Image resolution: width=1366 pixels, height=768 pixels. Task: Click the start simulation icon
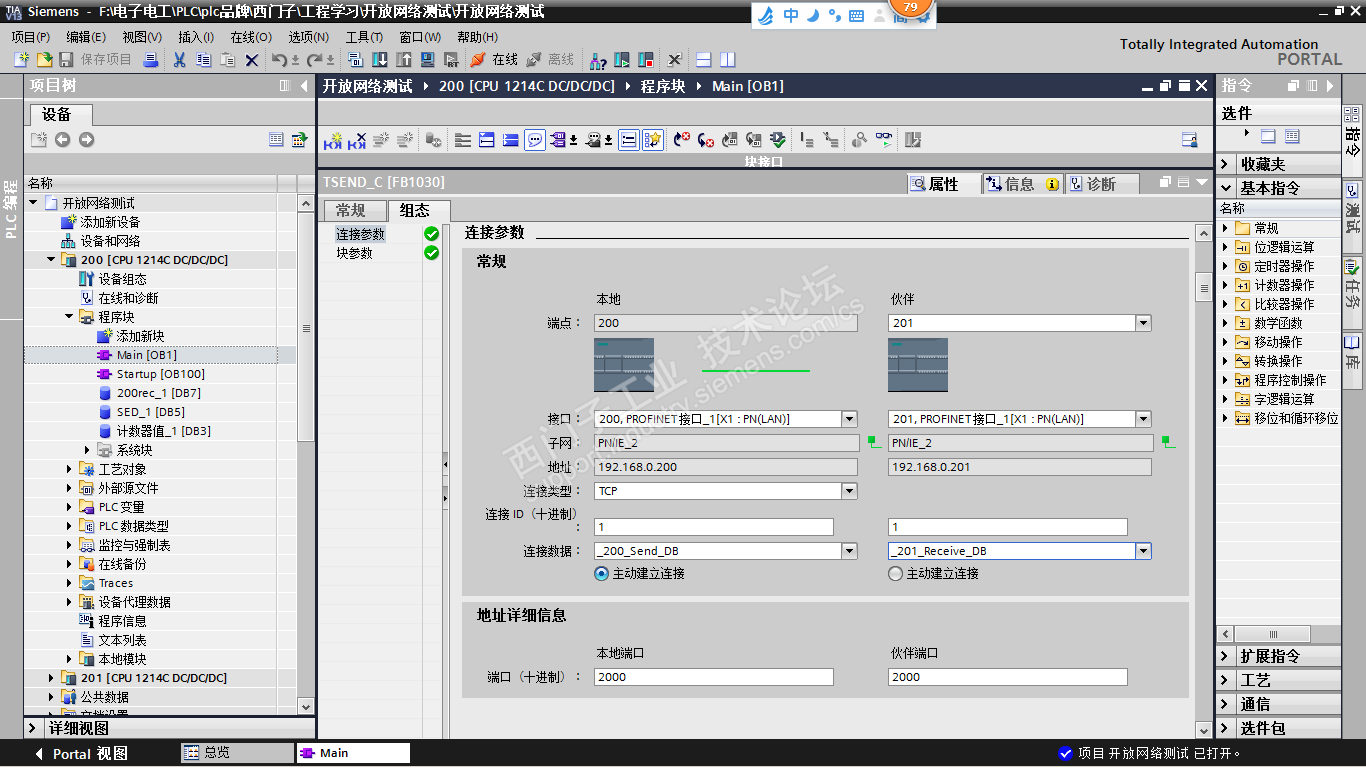(428, 60)
